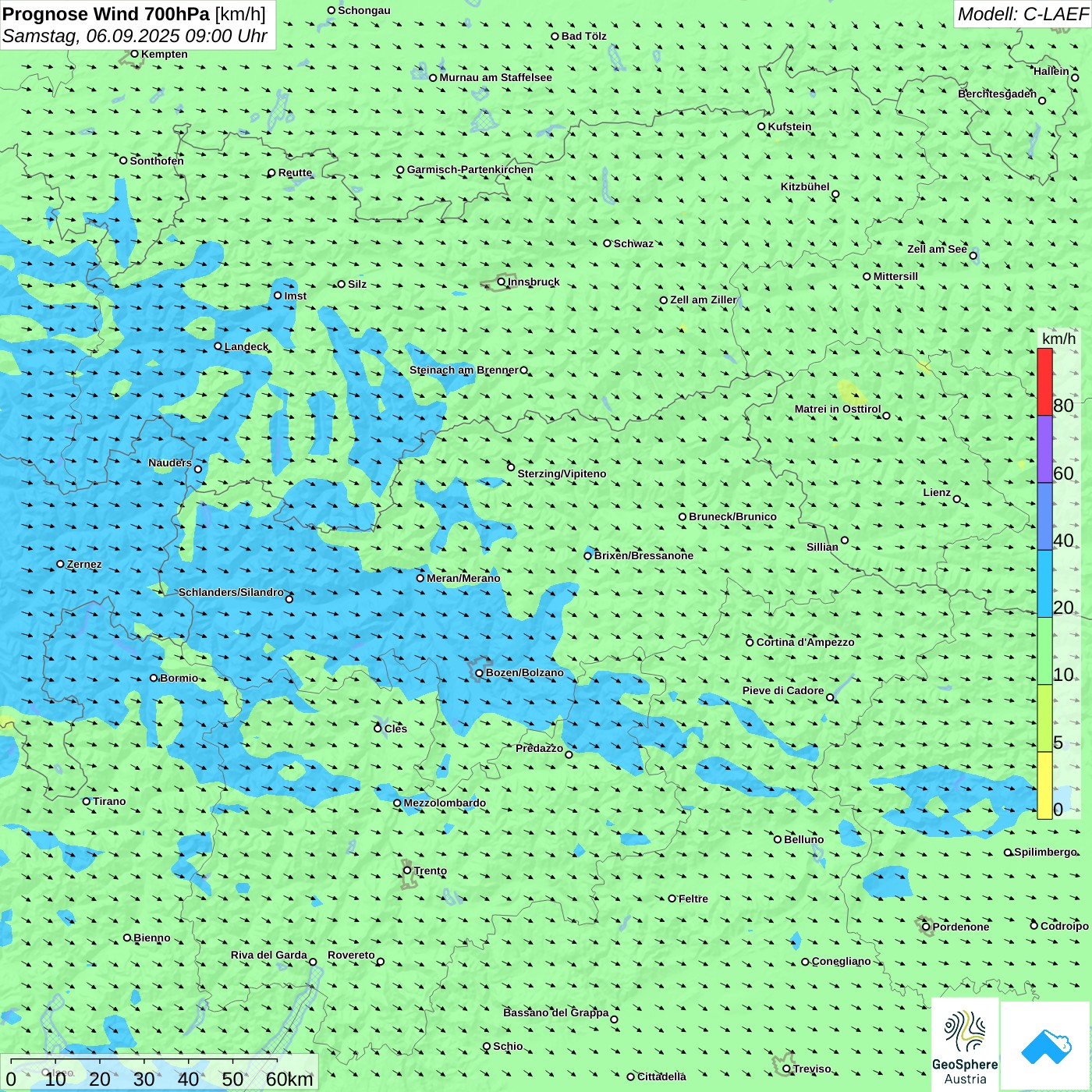Click the Kitzbühel map label

(x=805, y=186)
